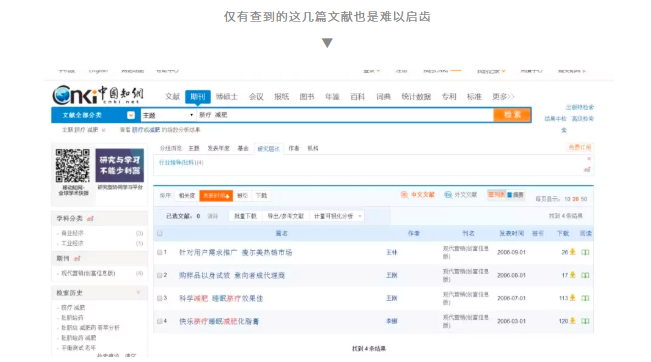Select the 文献 database tab

click(x=172, y=97)
